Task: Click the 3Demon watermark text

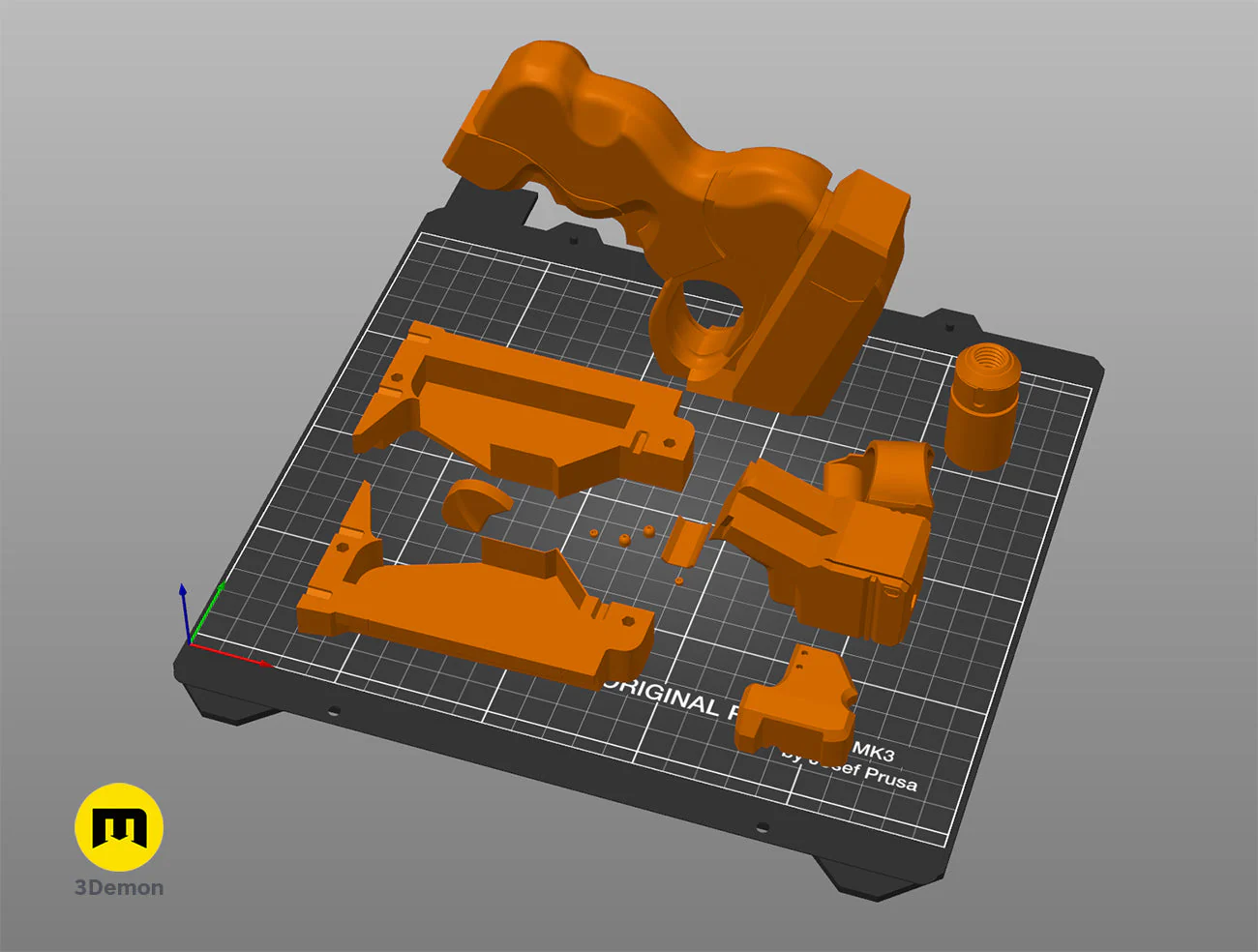Action: (x=118, y=887)
